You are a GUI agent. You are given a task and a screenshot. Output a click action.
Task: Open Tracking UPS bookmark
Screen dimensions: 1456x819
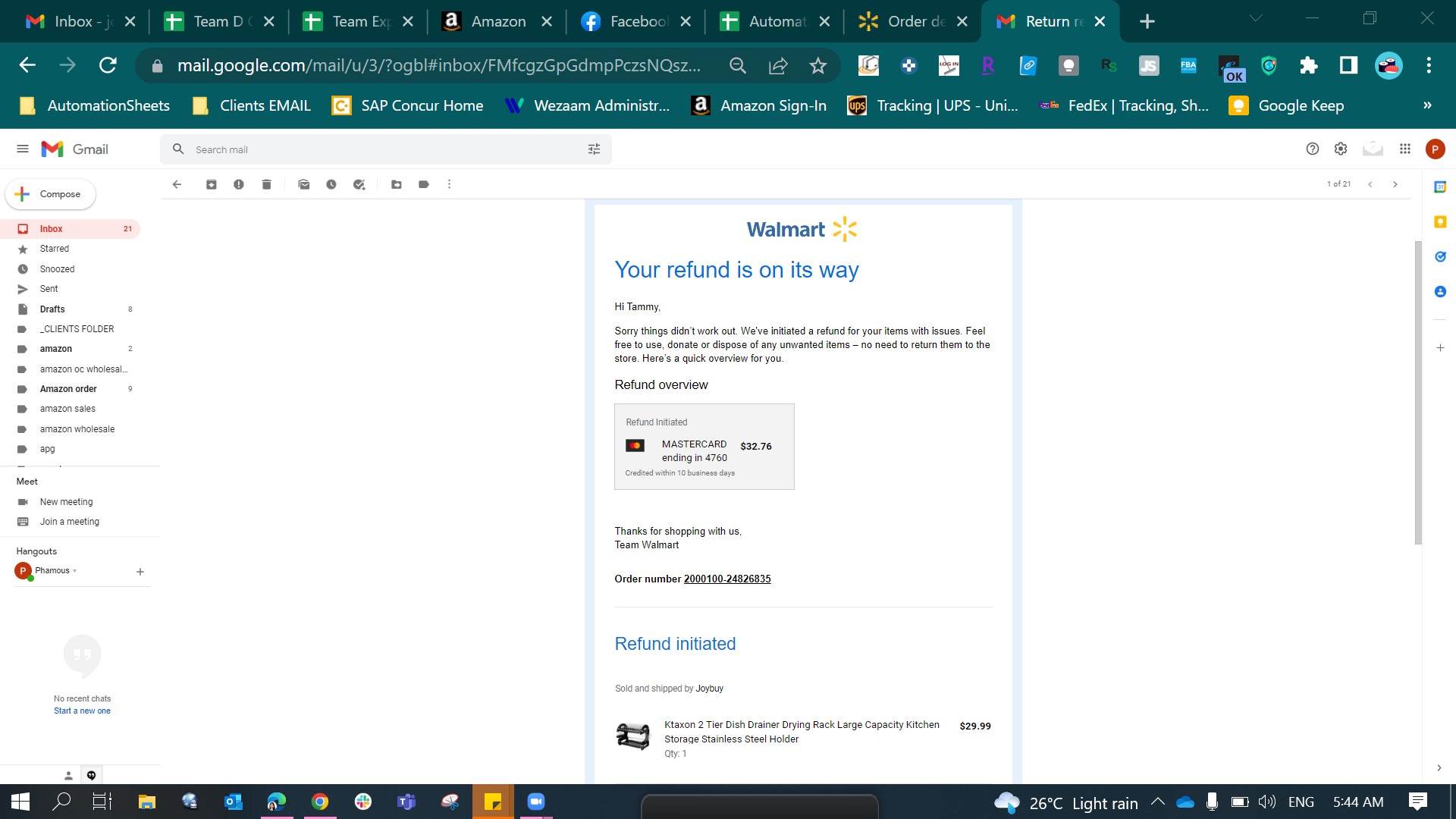point(933,105)
